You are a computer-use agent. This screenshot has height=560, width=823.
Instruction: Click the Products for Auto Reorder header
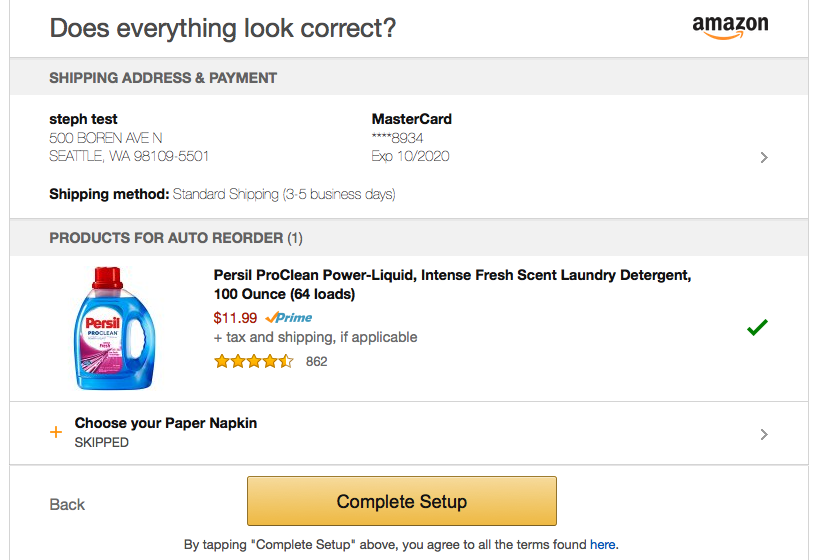tap(176, 238)
